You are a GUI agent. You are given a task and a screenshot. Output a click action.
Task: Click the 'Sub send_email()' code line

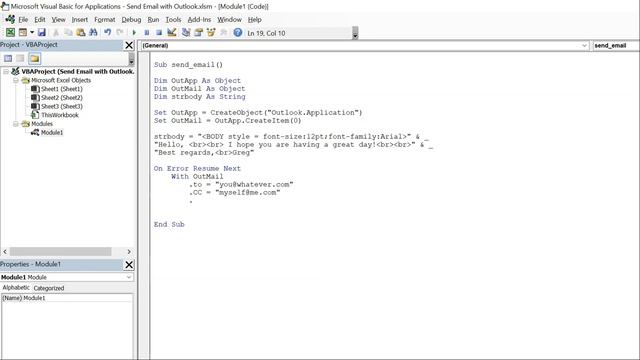(188, 64)
